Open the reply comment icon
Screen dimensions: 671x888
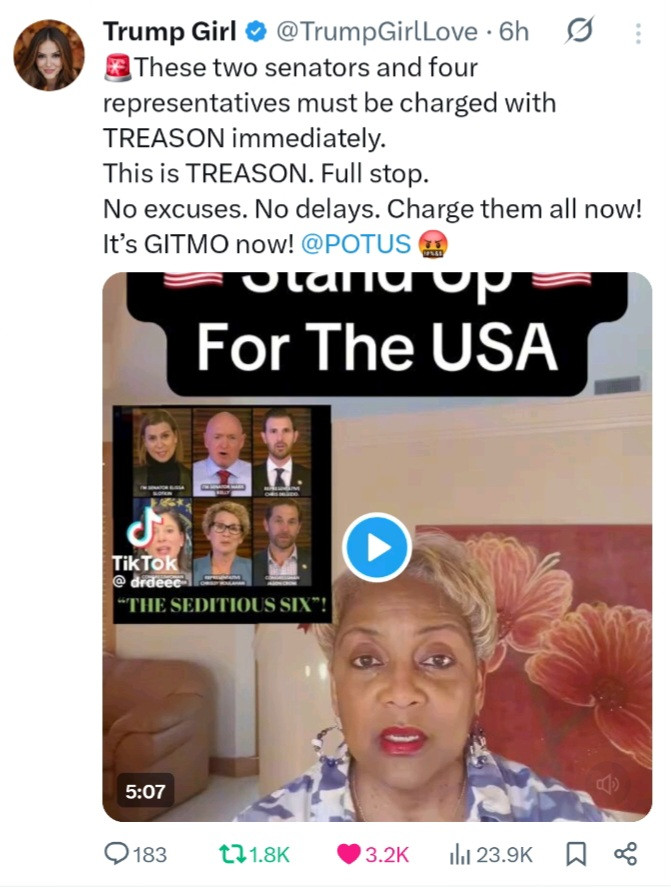tap(117, 853)
